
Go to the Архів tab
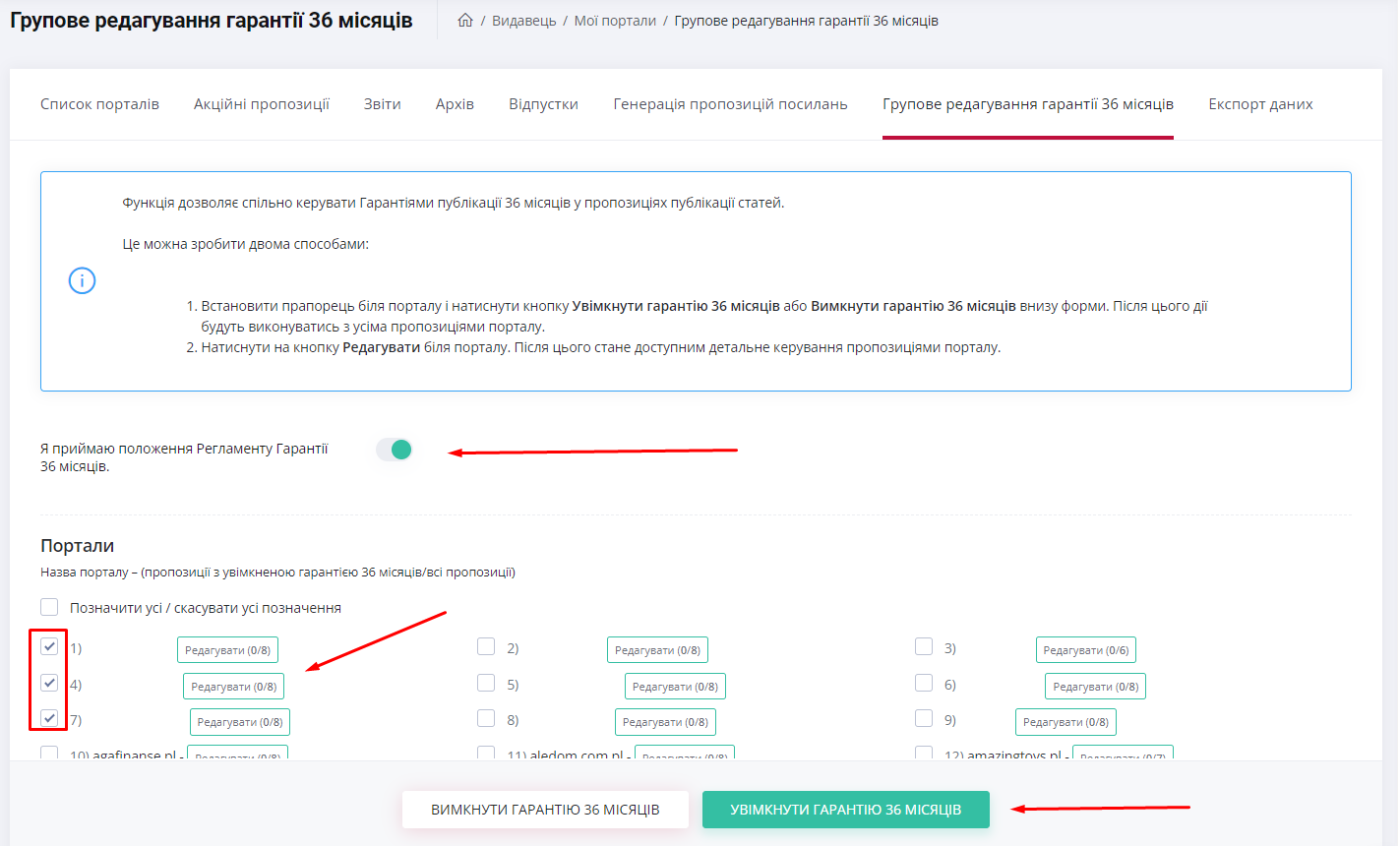pyautogui.click(x=455, y=104)
